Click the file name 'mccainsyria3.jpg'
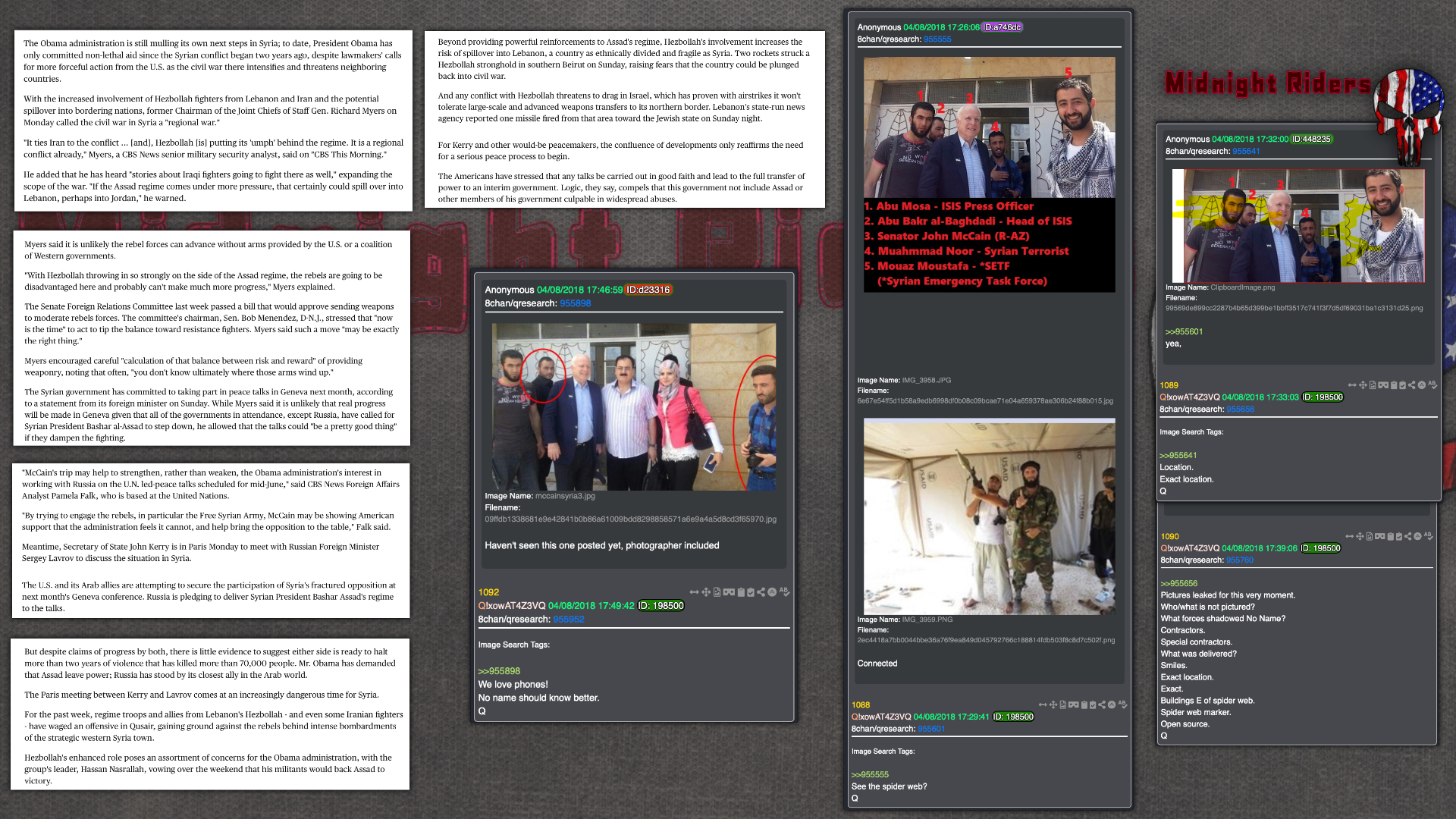Image resolution: width=1456 pixels, height=819 pixels. click(x=565, y=496)
